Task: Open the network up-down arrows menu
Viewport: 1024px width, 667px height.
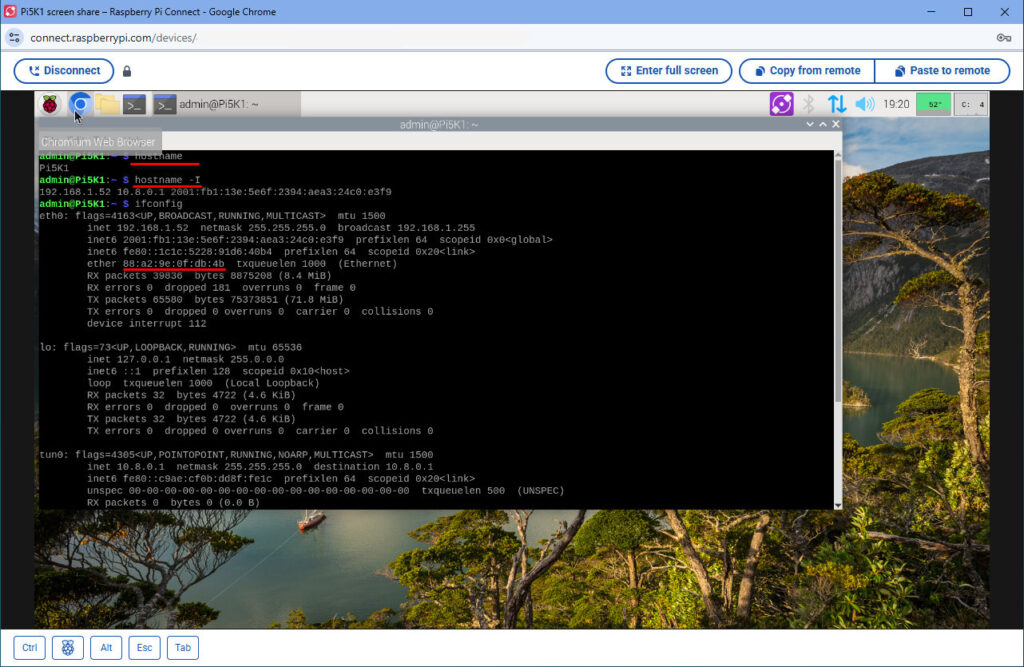Action: point(837,104)
